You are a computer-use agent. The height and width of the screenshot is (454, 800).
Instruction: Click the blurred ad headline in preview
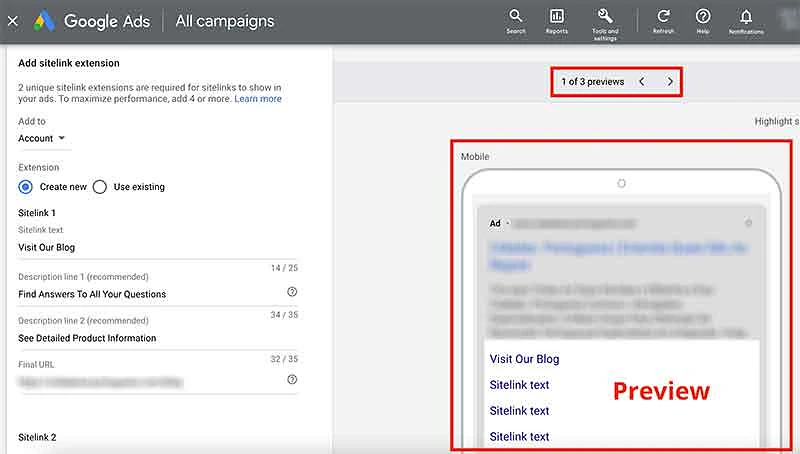[617, 256]
